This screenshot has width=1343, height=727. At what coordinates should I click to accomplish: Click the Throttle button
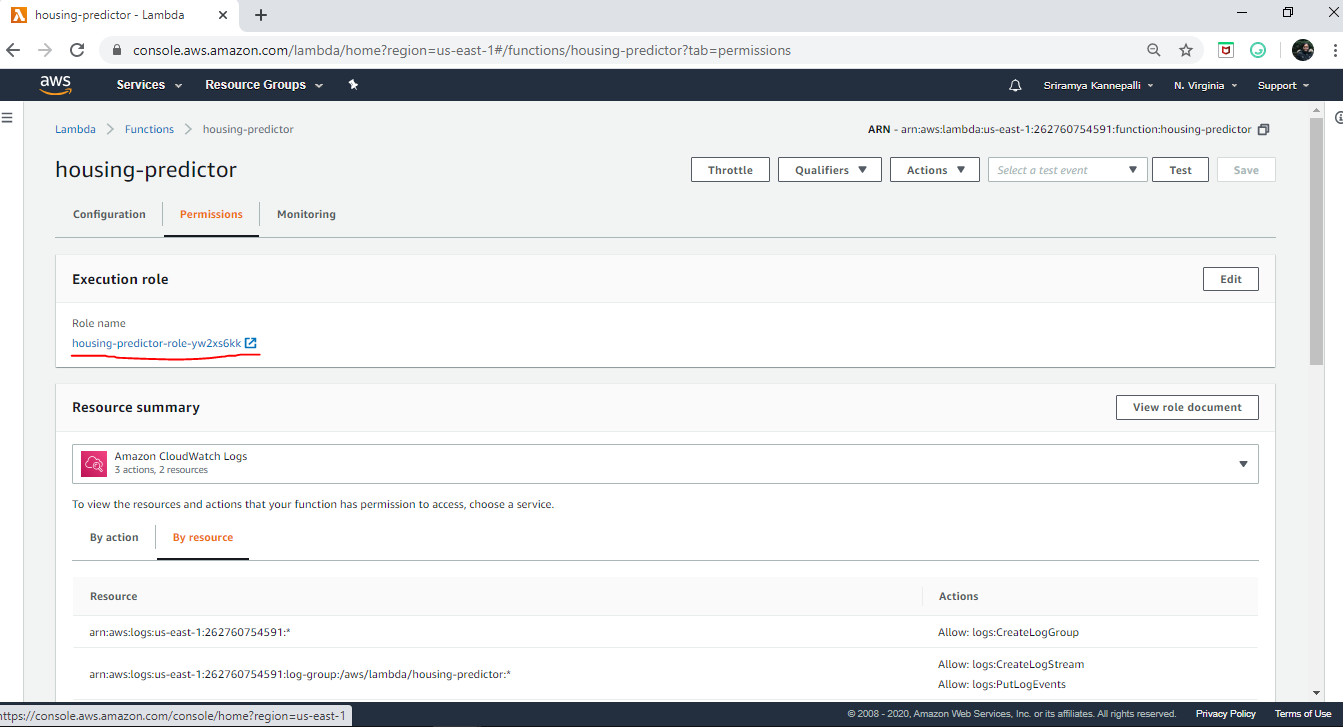(x=730, y=169)
